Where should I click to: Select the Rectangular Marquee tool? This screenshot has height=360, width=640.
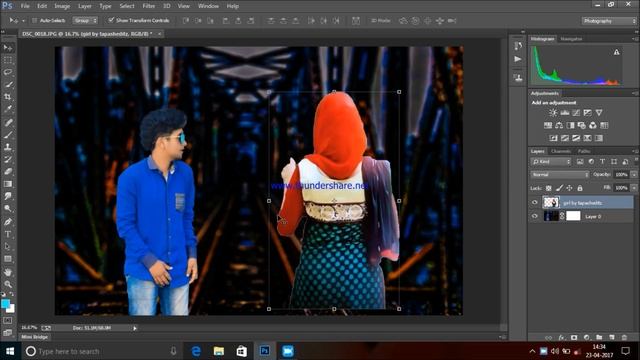pyautogui.click(x=8, y=60)
